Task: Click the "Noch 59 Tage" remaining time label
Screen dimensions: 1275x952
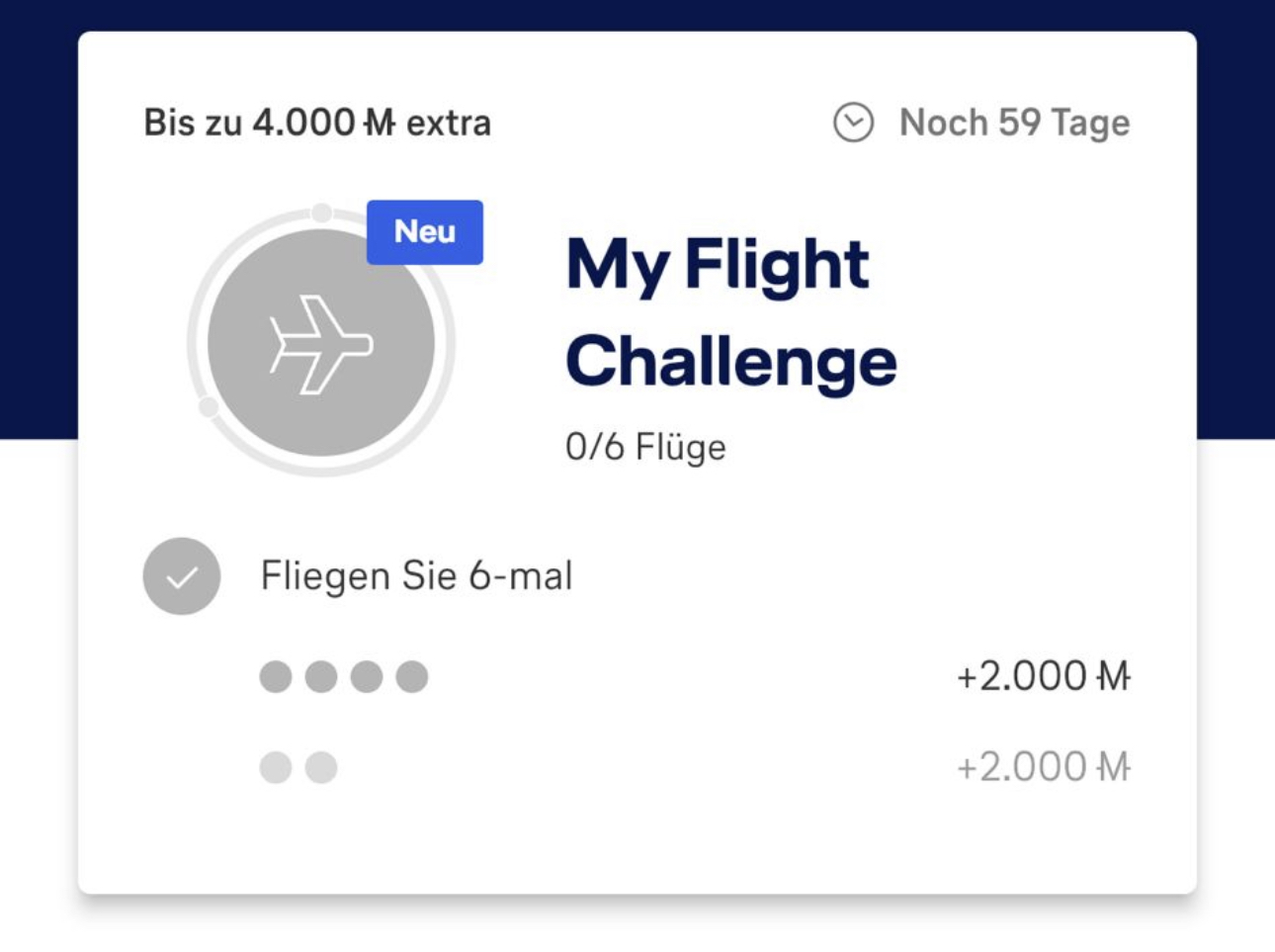Action: coord(1014,123)
